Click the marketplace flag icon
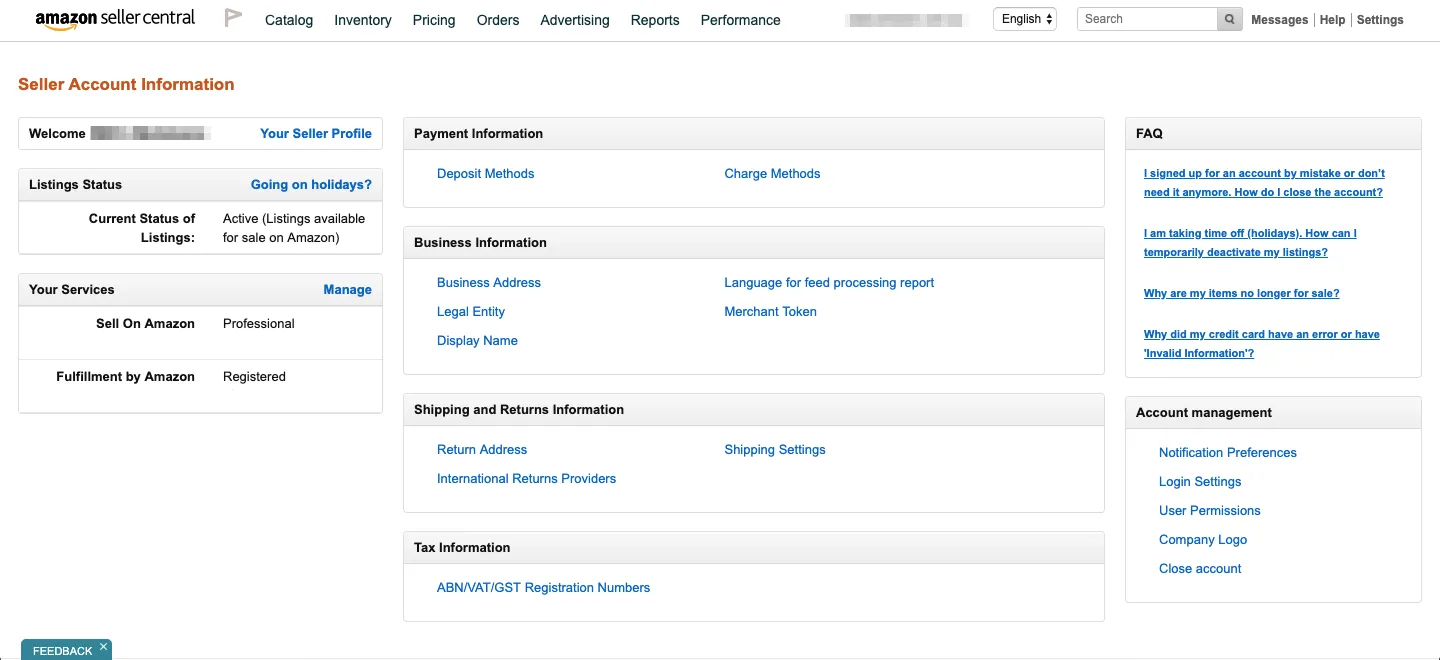1440x660 pixels. tap(233, 18)
